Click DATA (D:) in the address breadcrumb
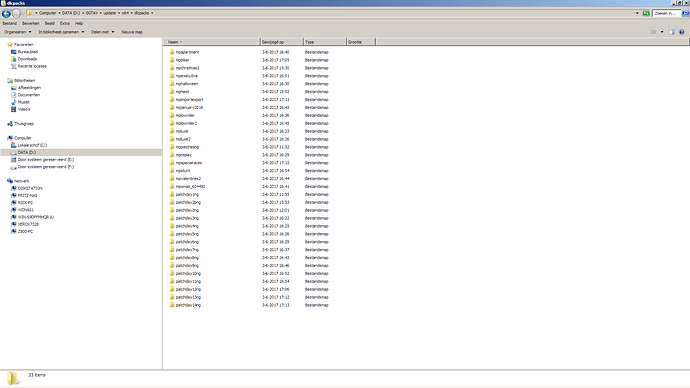The width and height of the screenshot is (690, 388). click(71, 13)
